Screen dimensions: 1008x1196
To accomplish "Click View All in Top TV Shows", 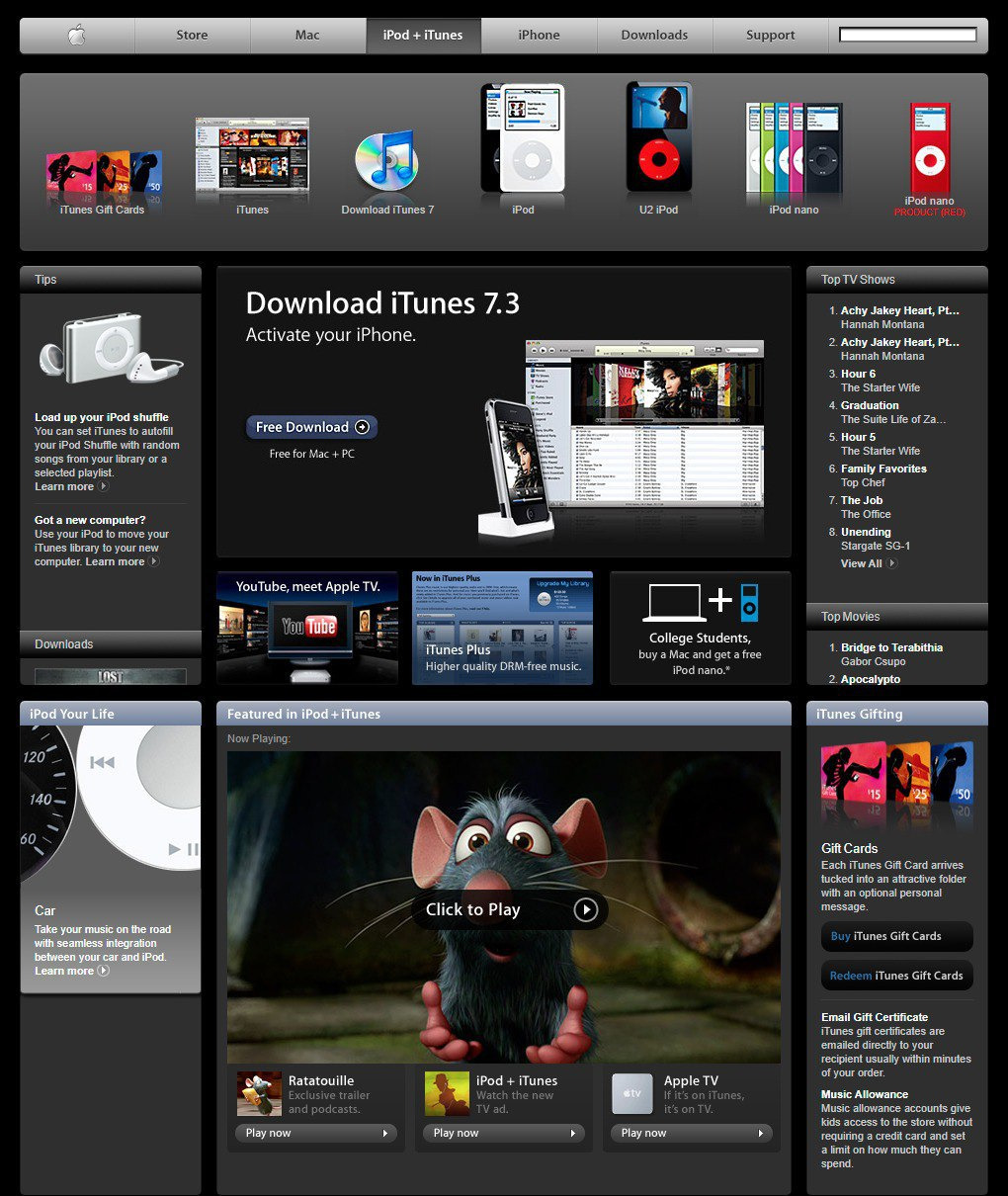I will point(861,563).
